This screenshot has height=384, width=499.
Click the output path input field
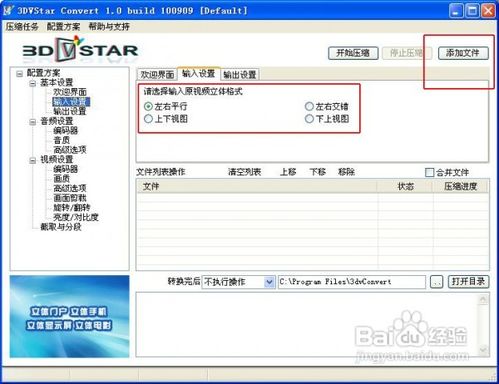(352, 282)
